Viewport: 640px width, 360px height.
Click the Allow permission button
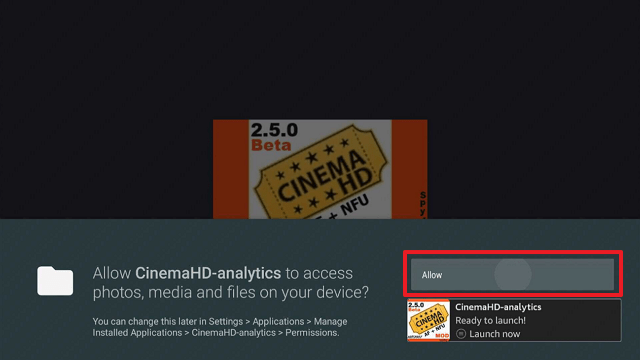[512, 274]
